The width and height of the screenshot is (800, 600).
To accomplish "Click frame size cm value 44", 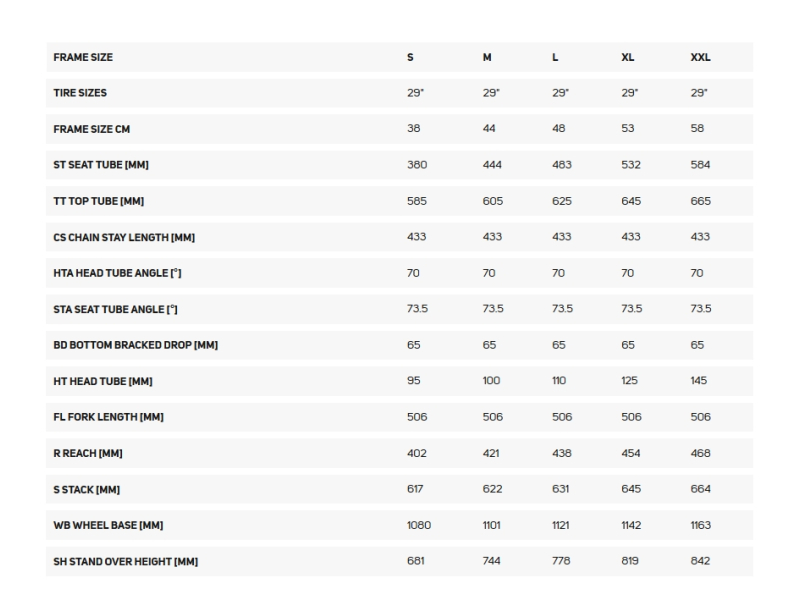I will coord(489,128).
